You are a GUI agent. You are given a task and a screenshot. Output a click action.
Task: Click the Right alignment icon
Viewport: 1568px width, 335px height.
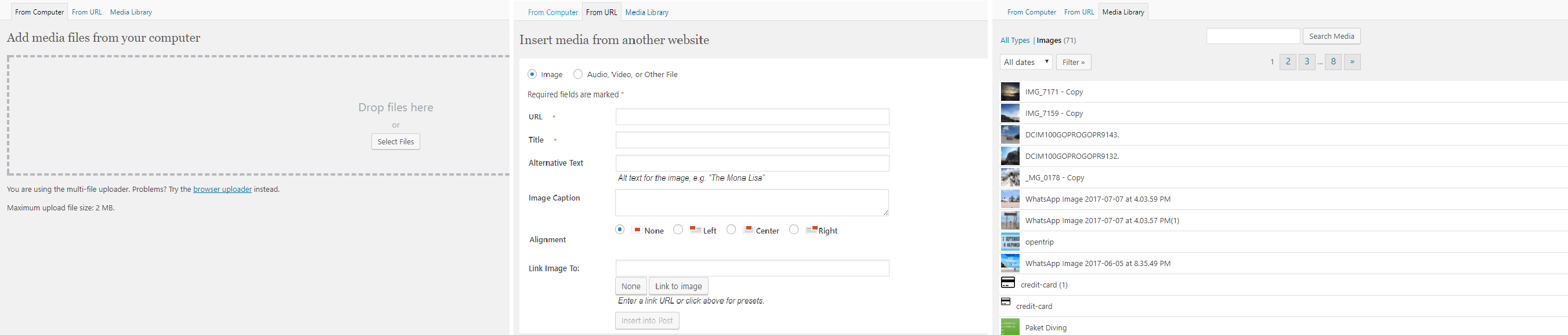pos(811,230)
